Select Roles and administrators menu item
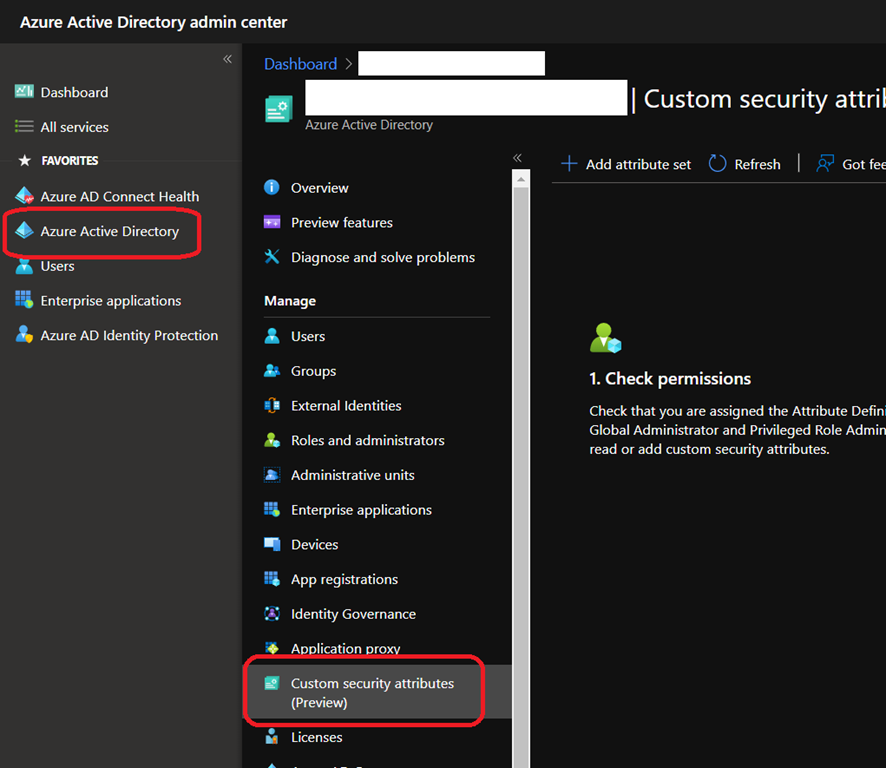886x768 pixels. tap(367, 440)
